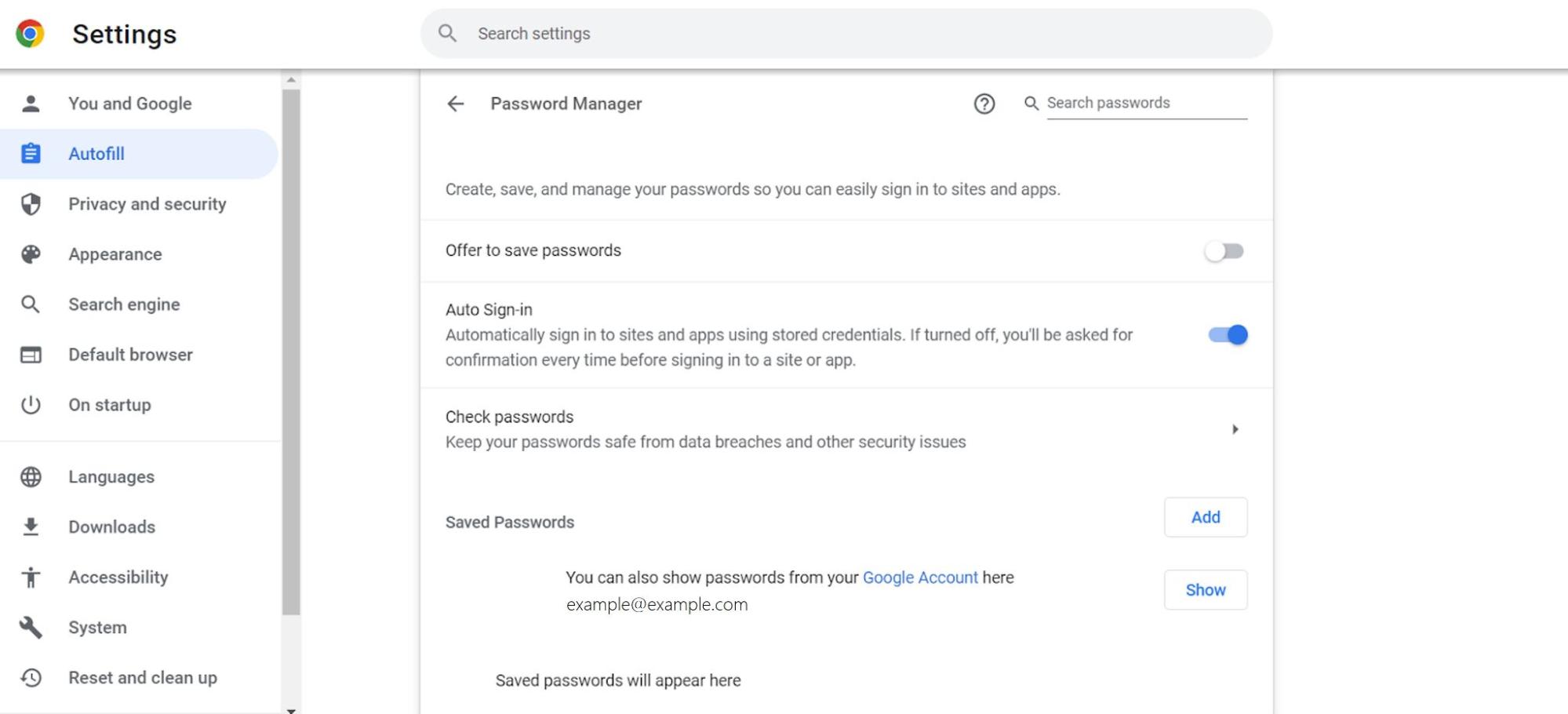Enable Offer to save passwords

click(x=1224, y=250)
